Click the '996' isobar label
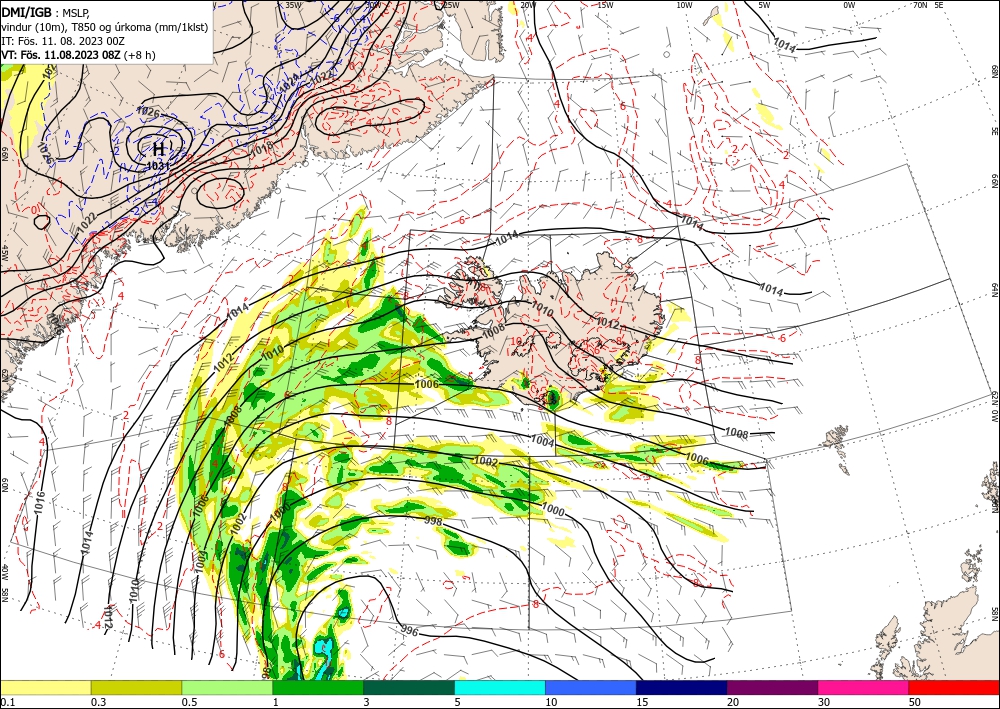 tap(410, 631)
